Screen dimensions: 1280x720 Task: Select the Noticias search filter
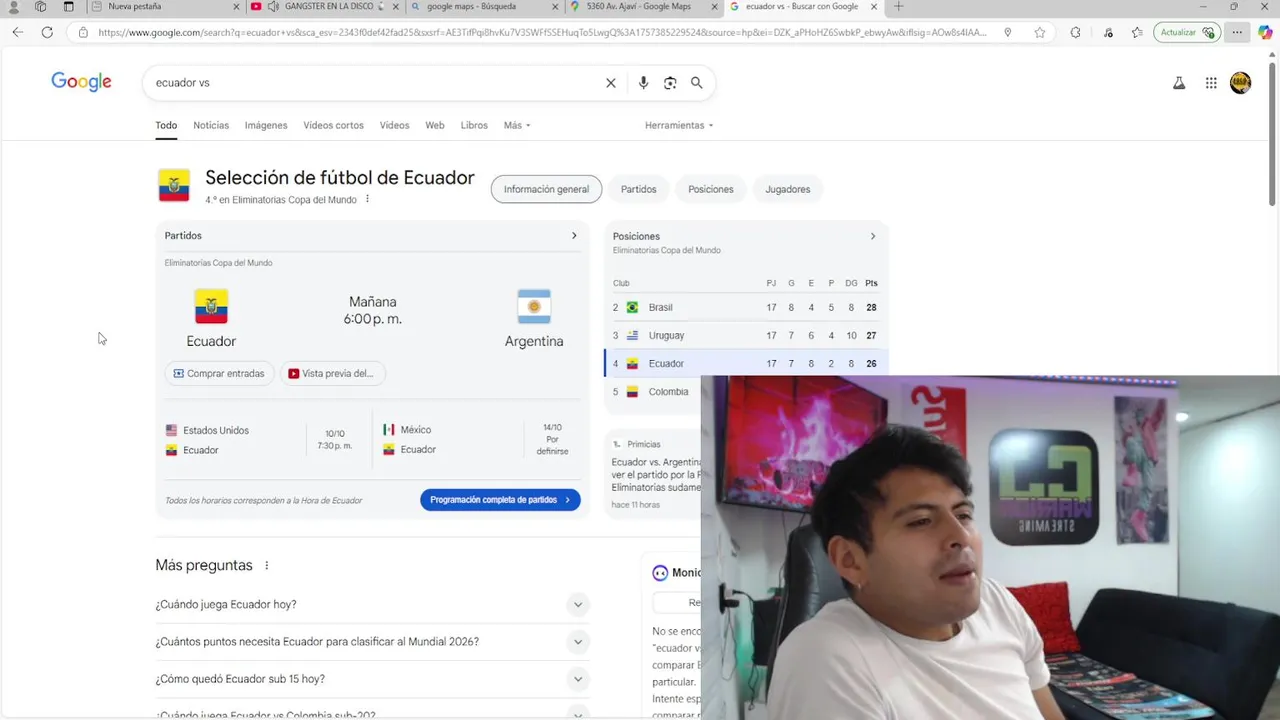coord(211,125)
